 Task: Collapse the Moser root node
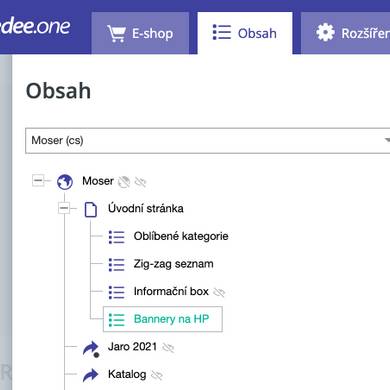click(38, 180)
